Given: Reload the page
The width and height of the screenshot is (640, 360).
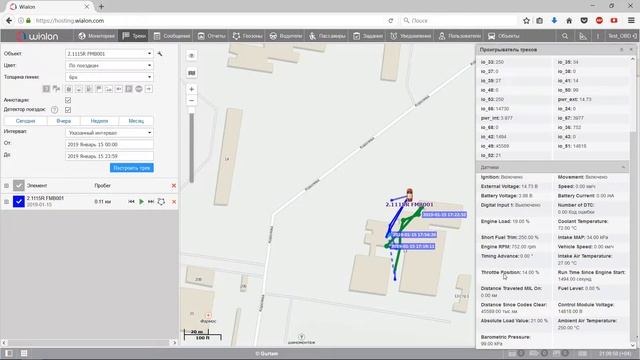Looking at the screenshot, I should (x=391, y=20).
